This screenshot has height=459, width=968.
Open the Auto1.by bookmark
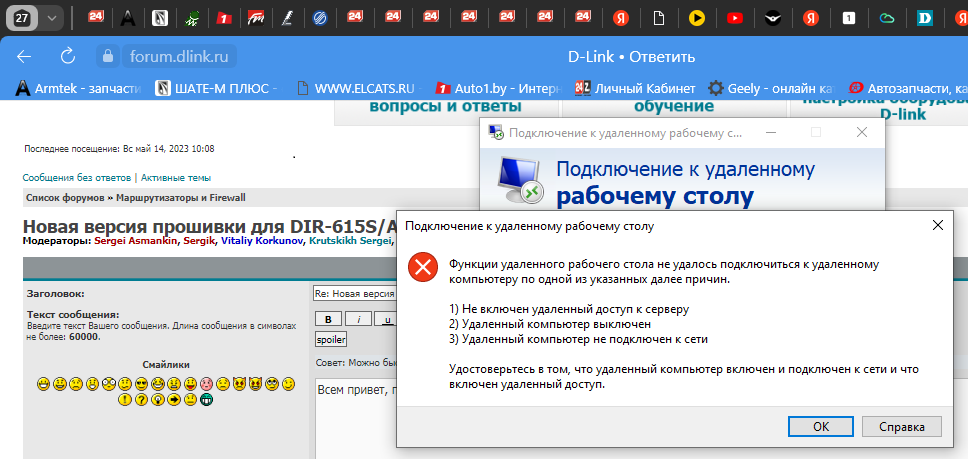point(498,88)
